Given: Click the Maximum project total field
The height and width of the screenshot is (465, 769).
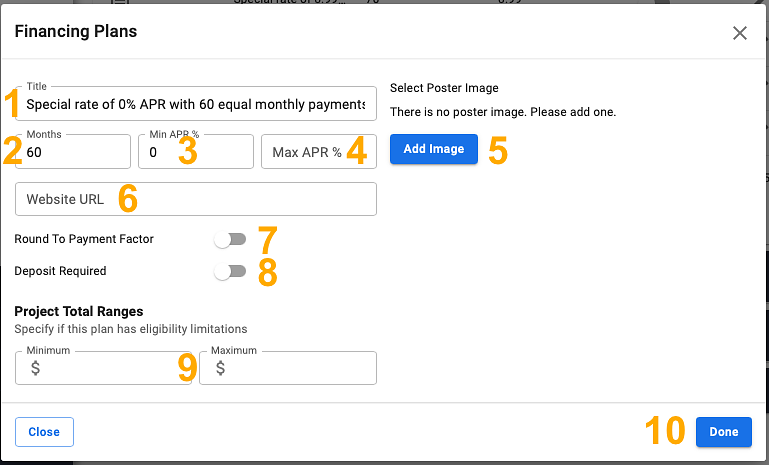Looking at the screenshot, I should click(288, 367).
